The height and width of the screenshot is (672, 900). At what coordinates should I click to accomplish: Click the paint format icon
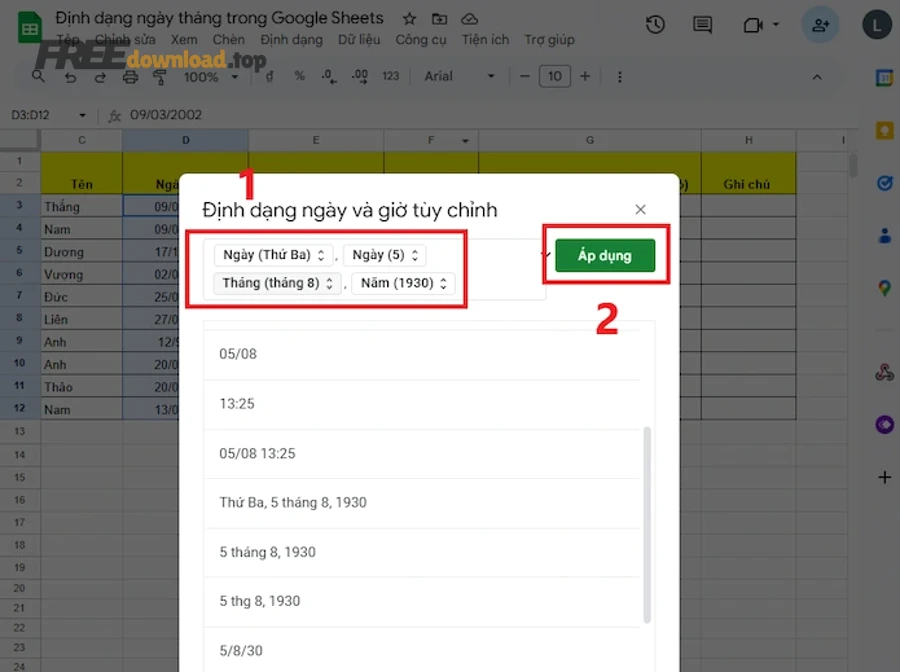[160, 77]
